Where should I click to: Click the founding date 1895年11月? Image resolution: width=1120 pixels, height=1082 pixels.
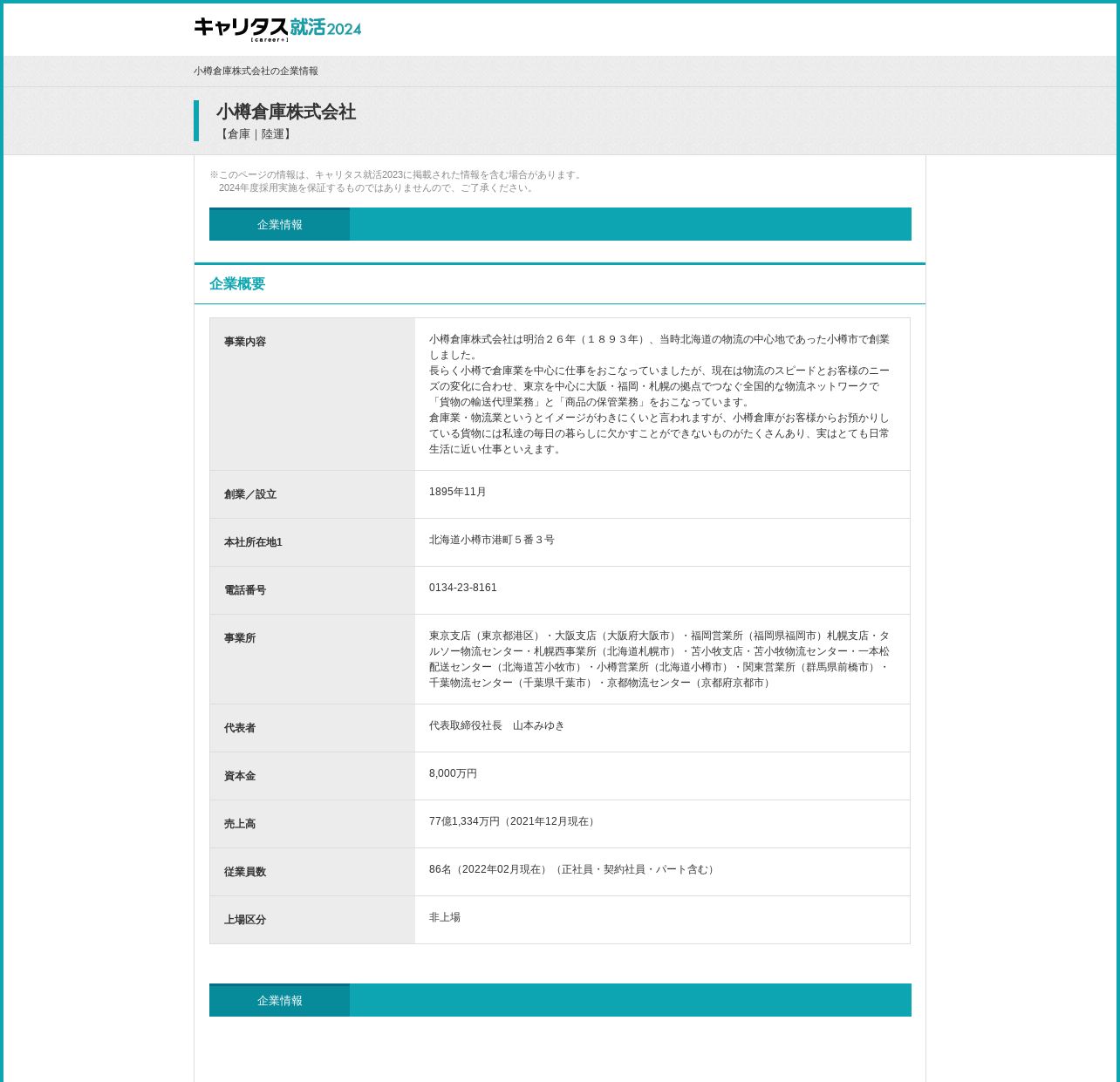click(458, 492)
